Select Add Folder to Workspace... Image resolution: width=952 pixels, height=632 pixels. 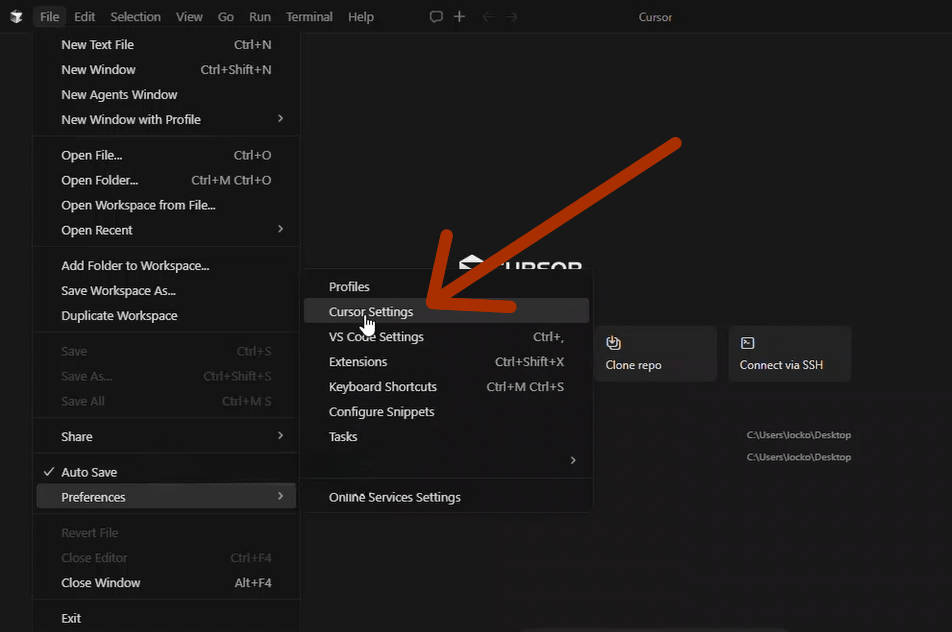coord(166,266)
